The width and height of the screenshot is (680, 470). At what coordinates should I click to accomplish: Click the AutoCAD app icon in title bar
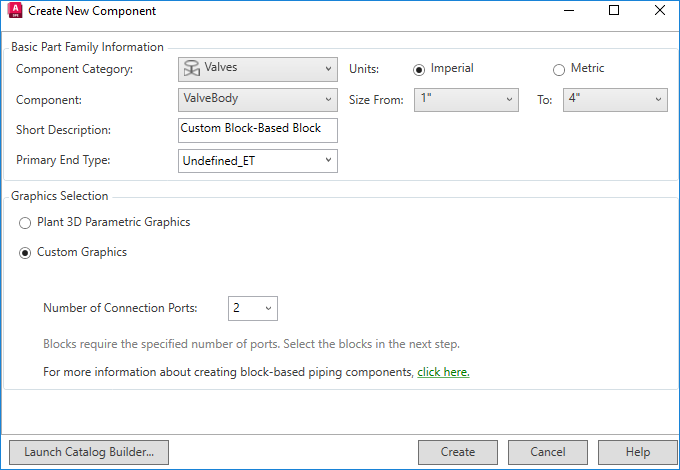click(x=14, y=11)
